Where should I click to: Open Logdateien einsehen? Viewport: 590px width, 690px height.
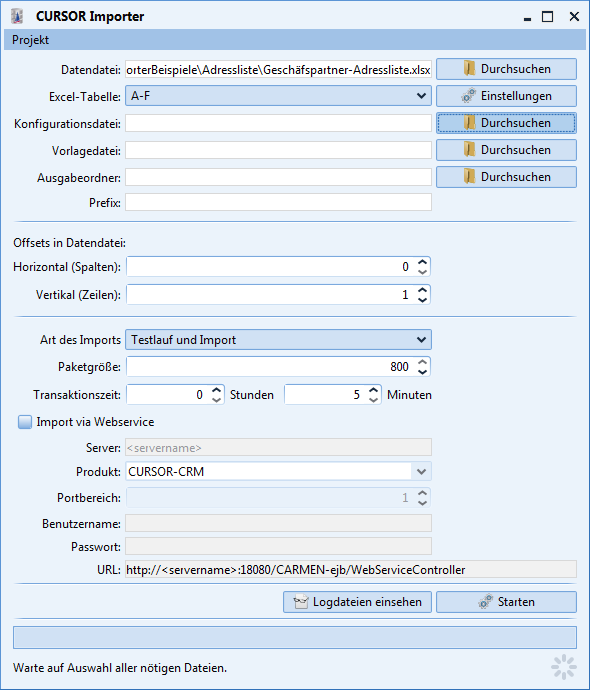point(357,602)
